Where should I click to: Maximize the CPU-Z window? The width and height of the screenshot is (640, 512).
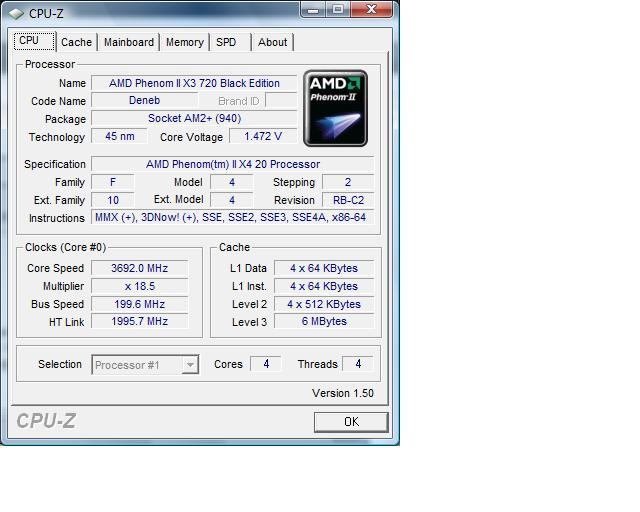tap(338, 10)
